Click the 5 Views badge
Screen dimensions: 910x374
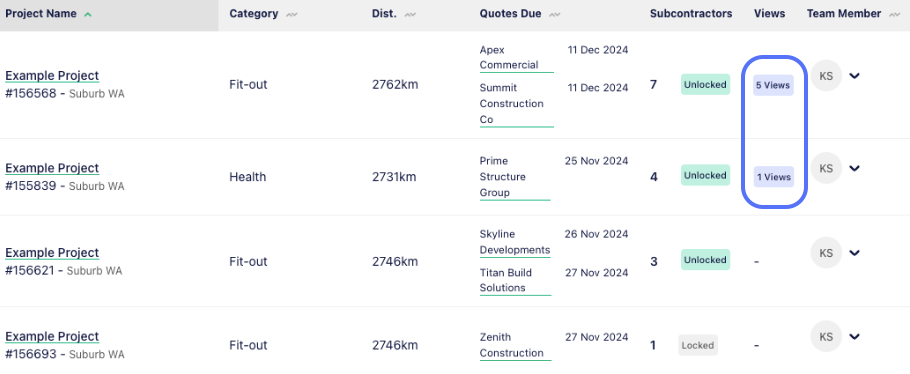(x=773, y=85)
